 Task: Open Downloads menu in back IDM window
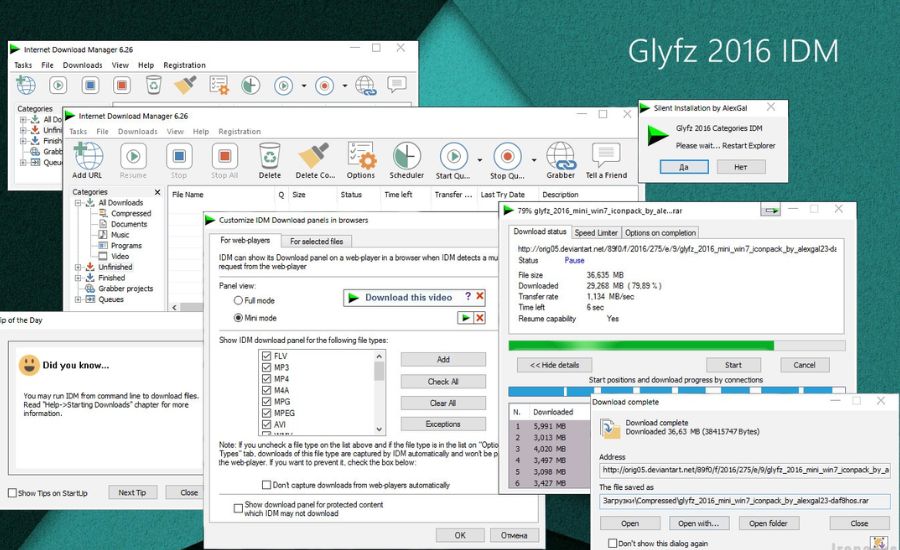click(83, 65)
